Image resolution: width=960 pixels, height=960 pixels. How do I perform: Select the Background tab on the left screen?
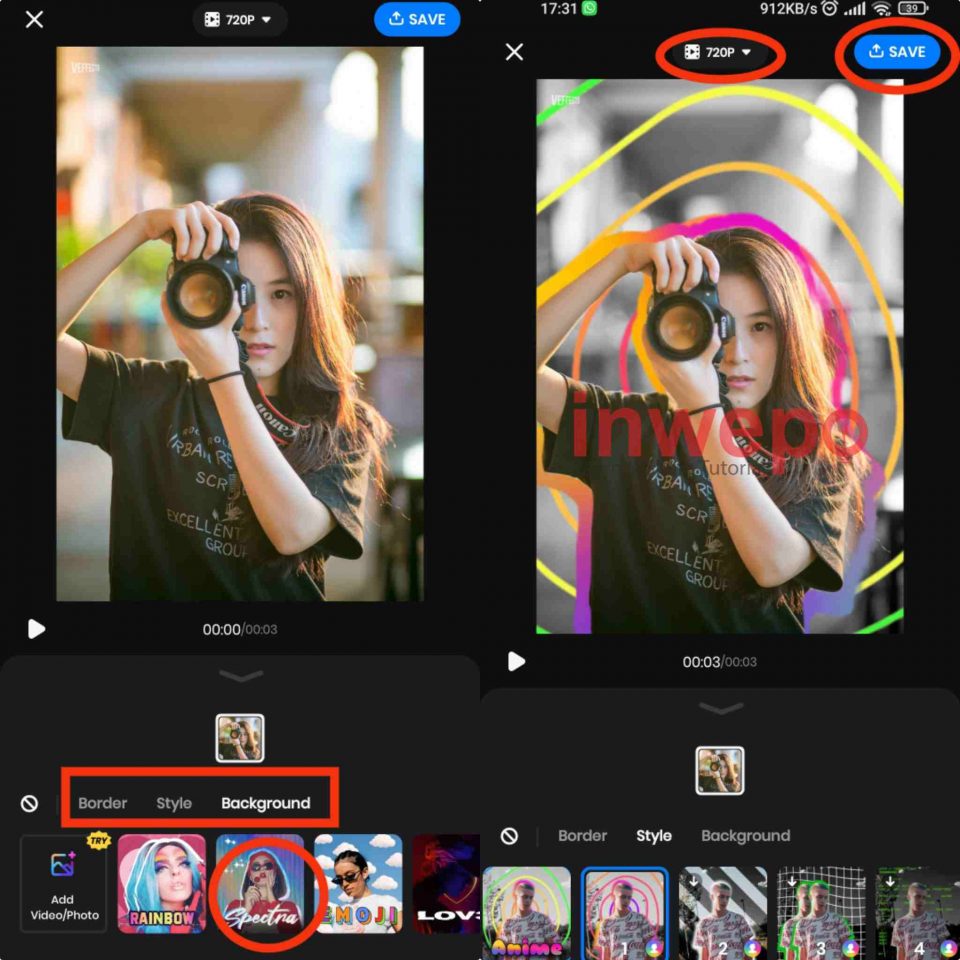(x=265, y=803)
